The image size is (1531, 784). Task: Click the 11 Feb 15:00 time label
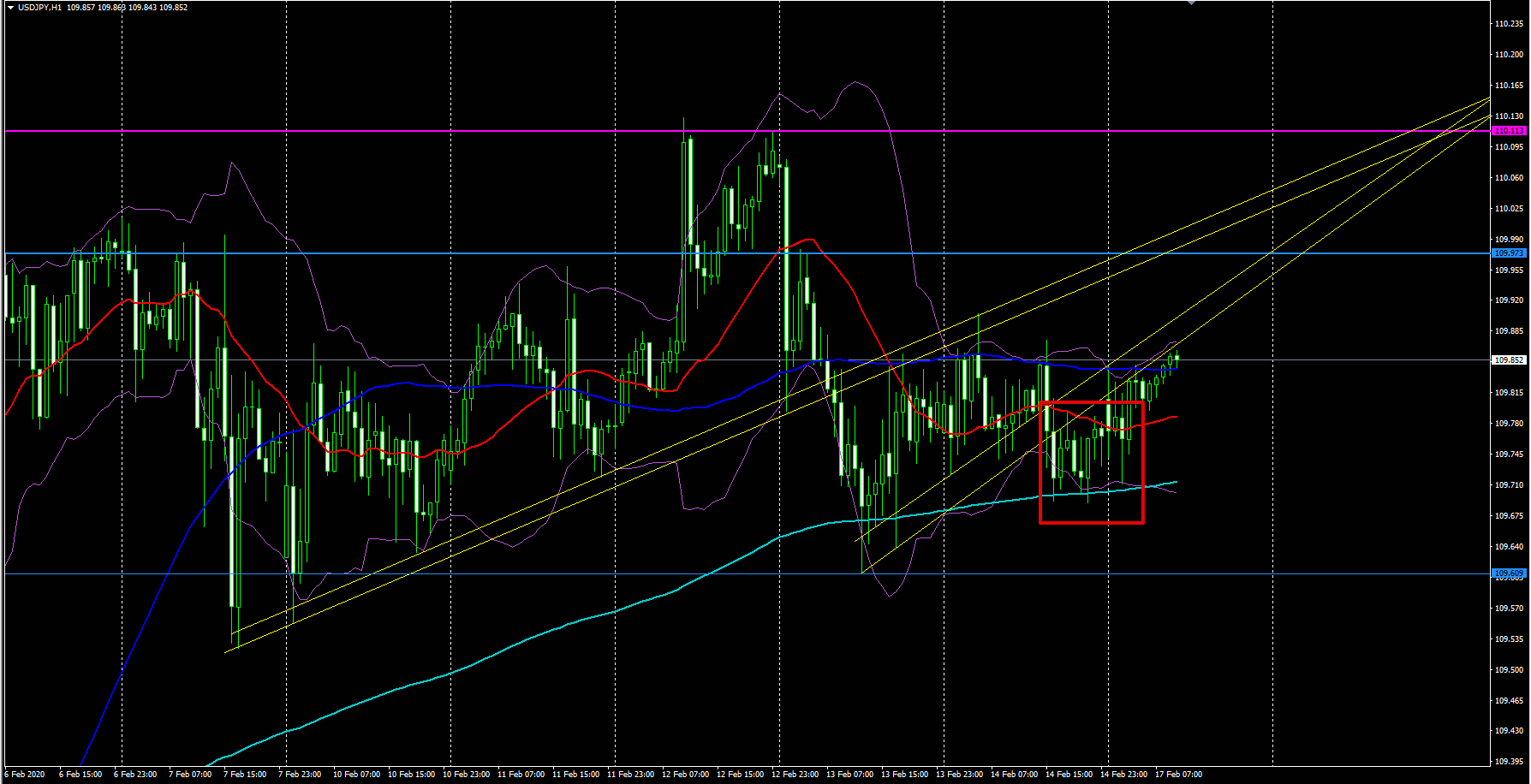click(575, 775)
